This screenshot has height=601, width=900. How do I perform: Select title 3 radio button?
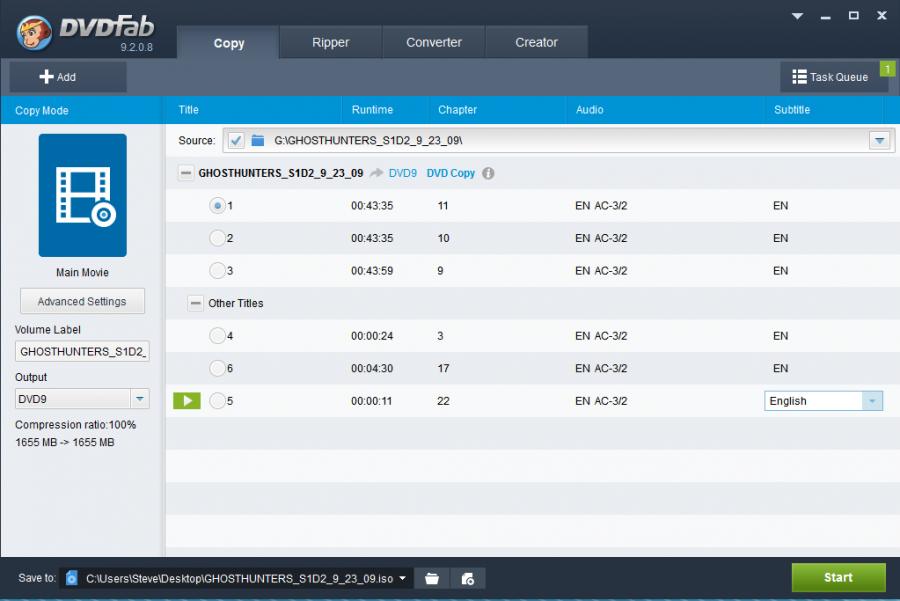217,270
